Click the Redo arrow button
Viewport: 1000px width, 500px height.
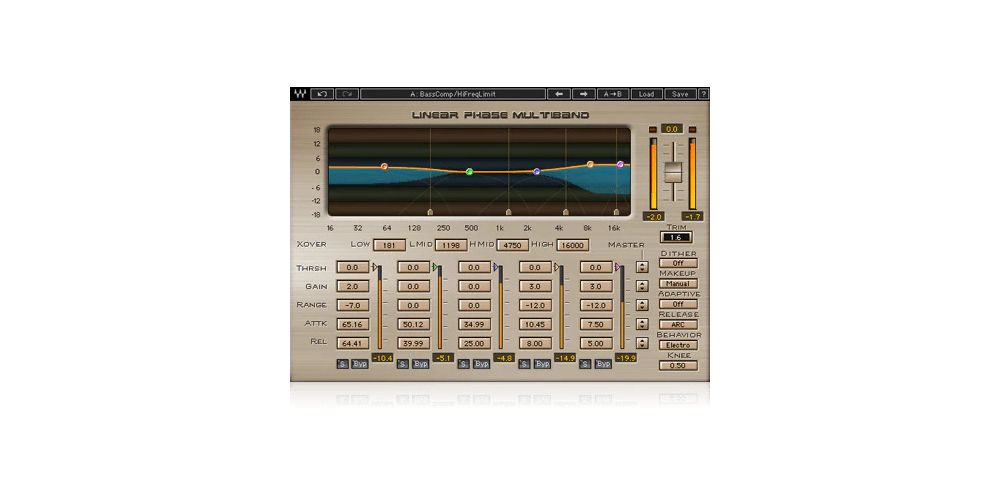[x=347, y=94]
